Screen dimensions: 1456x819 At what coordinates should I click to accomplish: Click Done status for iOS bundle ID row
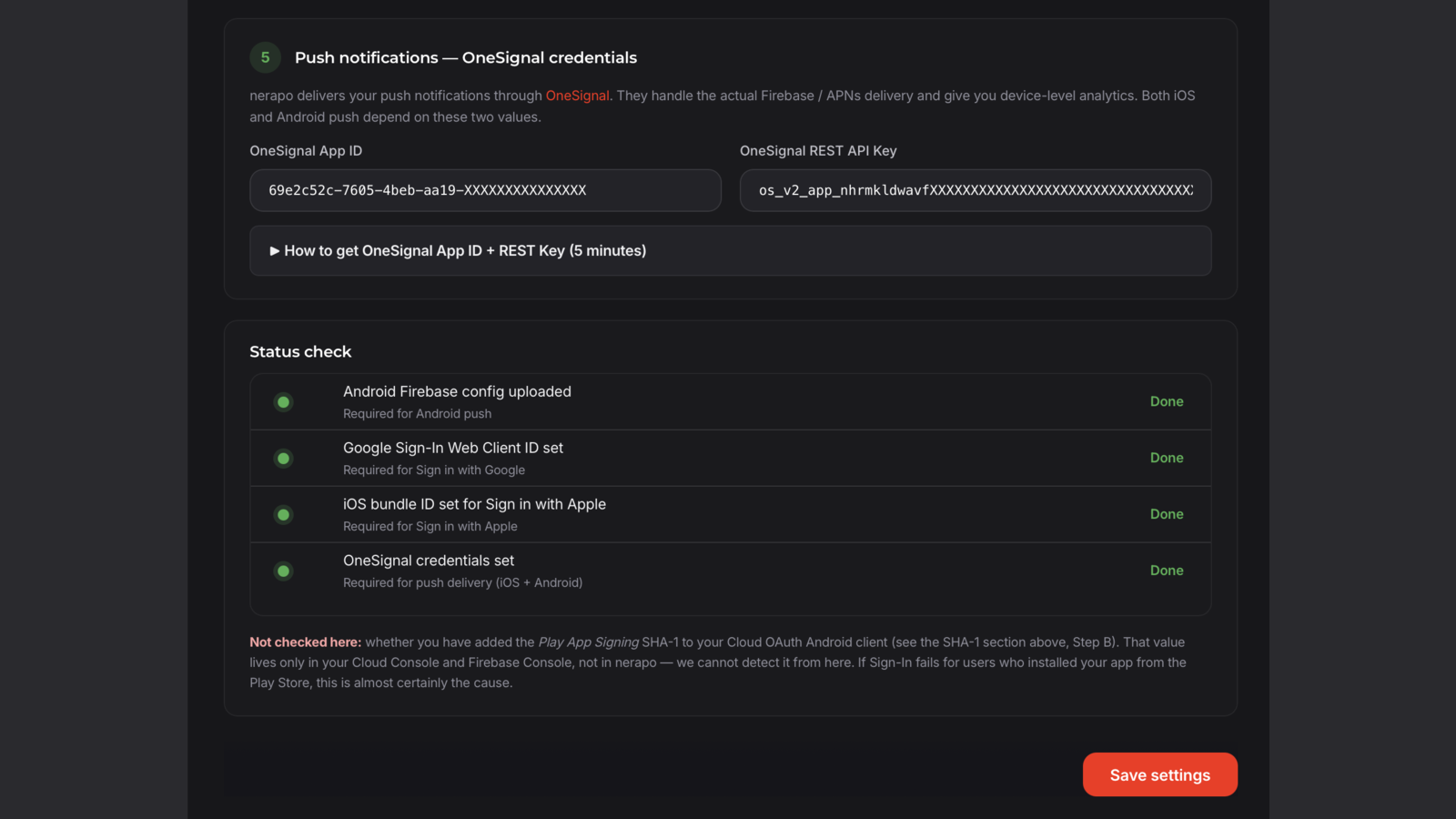(x=1167, y=514)
